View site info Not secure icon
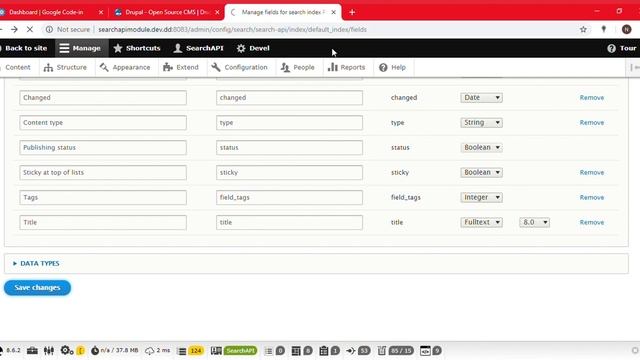 (x=49, y=29)
